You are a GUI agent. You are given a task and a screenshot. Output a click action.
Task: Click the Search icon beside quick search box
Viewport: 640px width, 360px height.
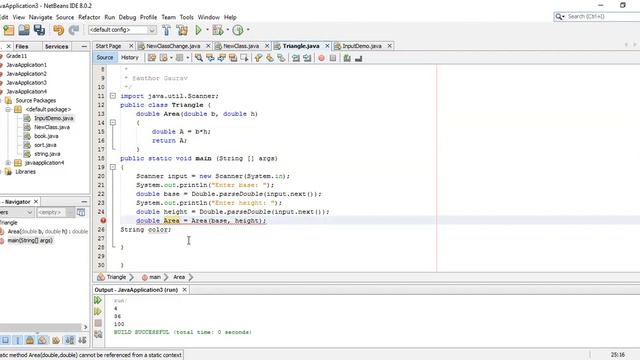point(559,16)
